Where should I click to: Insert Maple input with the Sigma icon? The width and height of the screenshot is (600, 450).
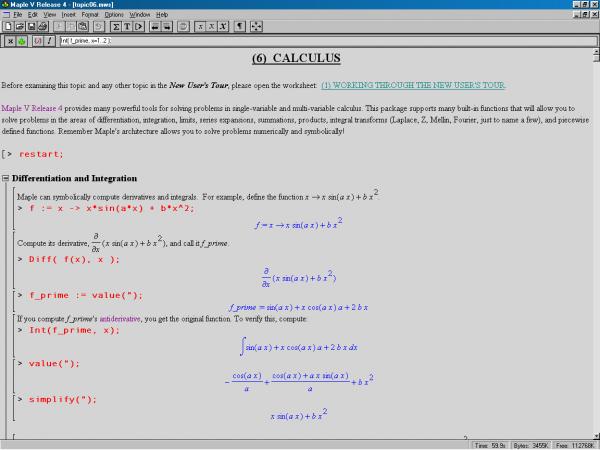tap(116, 26)
